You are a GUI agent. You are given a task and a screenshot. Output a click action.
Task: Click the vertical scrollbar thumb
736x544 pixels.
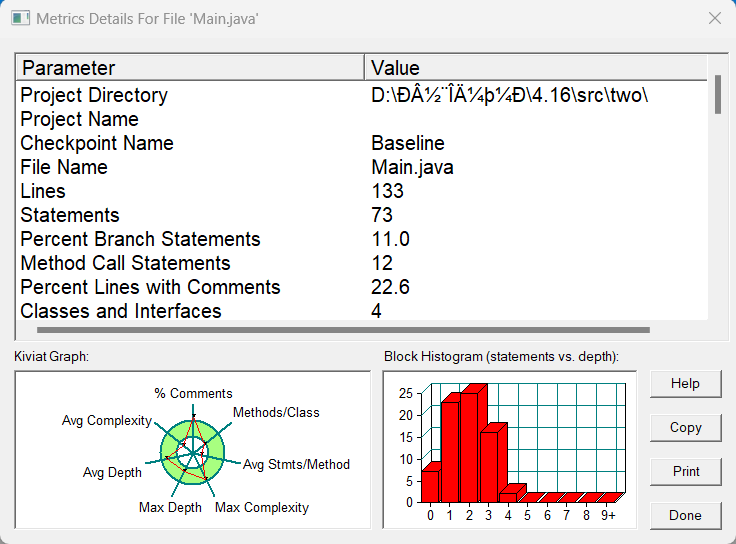coord(718,94)
